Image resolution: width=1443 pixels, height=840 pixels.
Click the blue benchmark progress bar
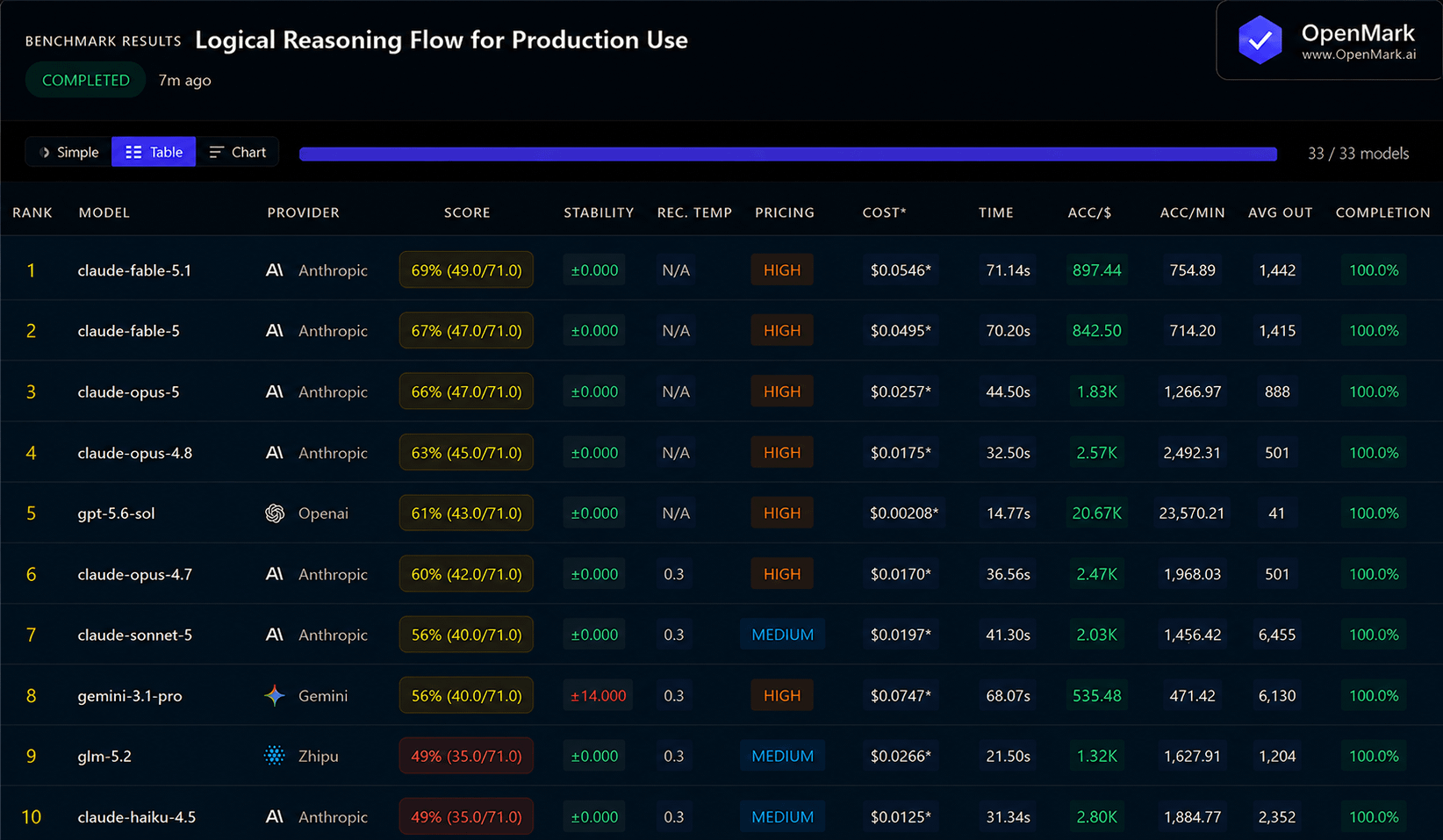pos(788,154)
